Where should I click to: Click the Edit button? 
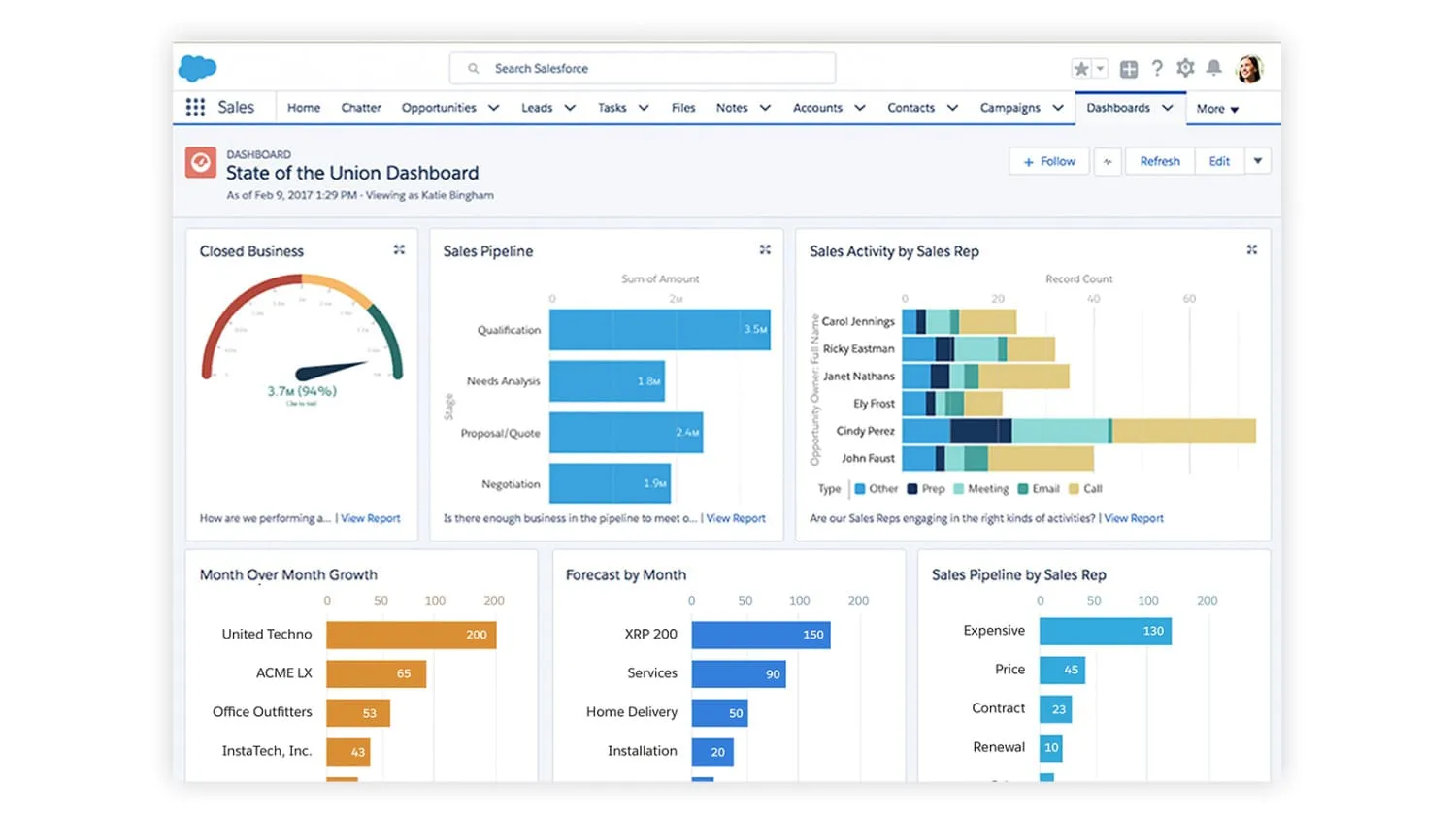tap(1219, 162)
